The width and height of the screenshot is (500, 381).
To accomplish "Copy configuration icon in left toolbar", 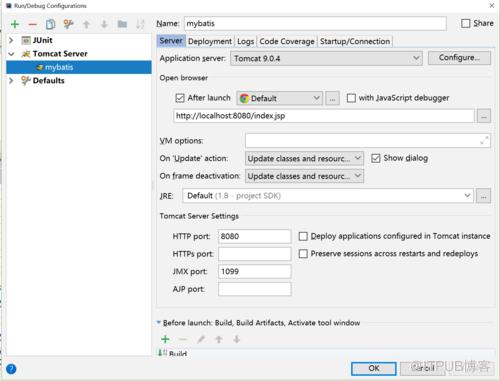I will (51, 24).
